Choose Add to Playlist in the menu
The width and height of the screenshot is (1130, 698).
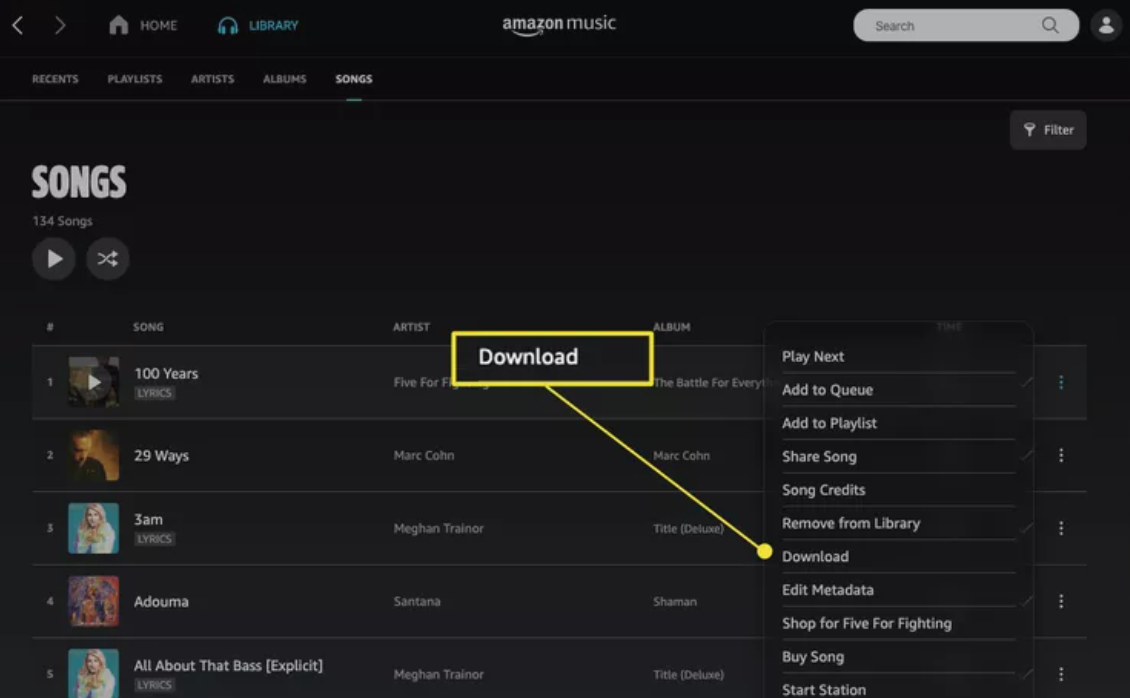tap(828, 423)
